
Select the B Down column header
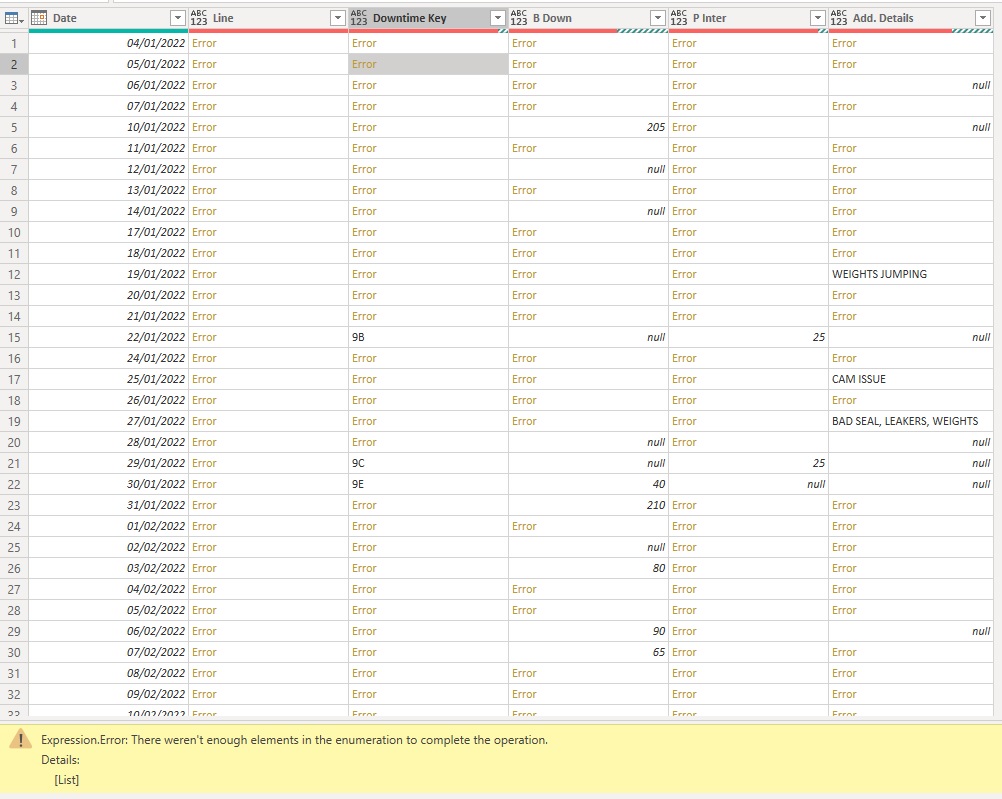pos(588,18)
